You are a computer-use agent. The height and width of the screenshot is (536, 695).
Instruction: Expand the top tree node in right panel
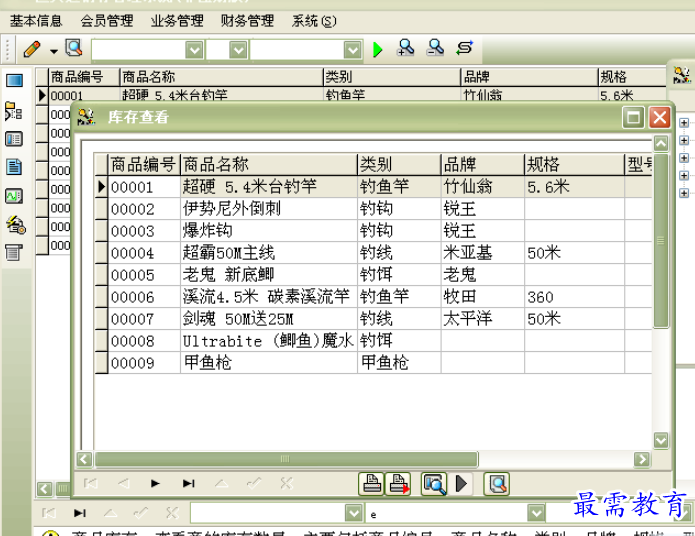point(684,124)
